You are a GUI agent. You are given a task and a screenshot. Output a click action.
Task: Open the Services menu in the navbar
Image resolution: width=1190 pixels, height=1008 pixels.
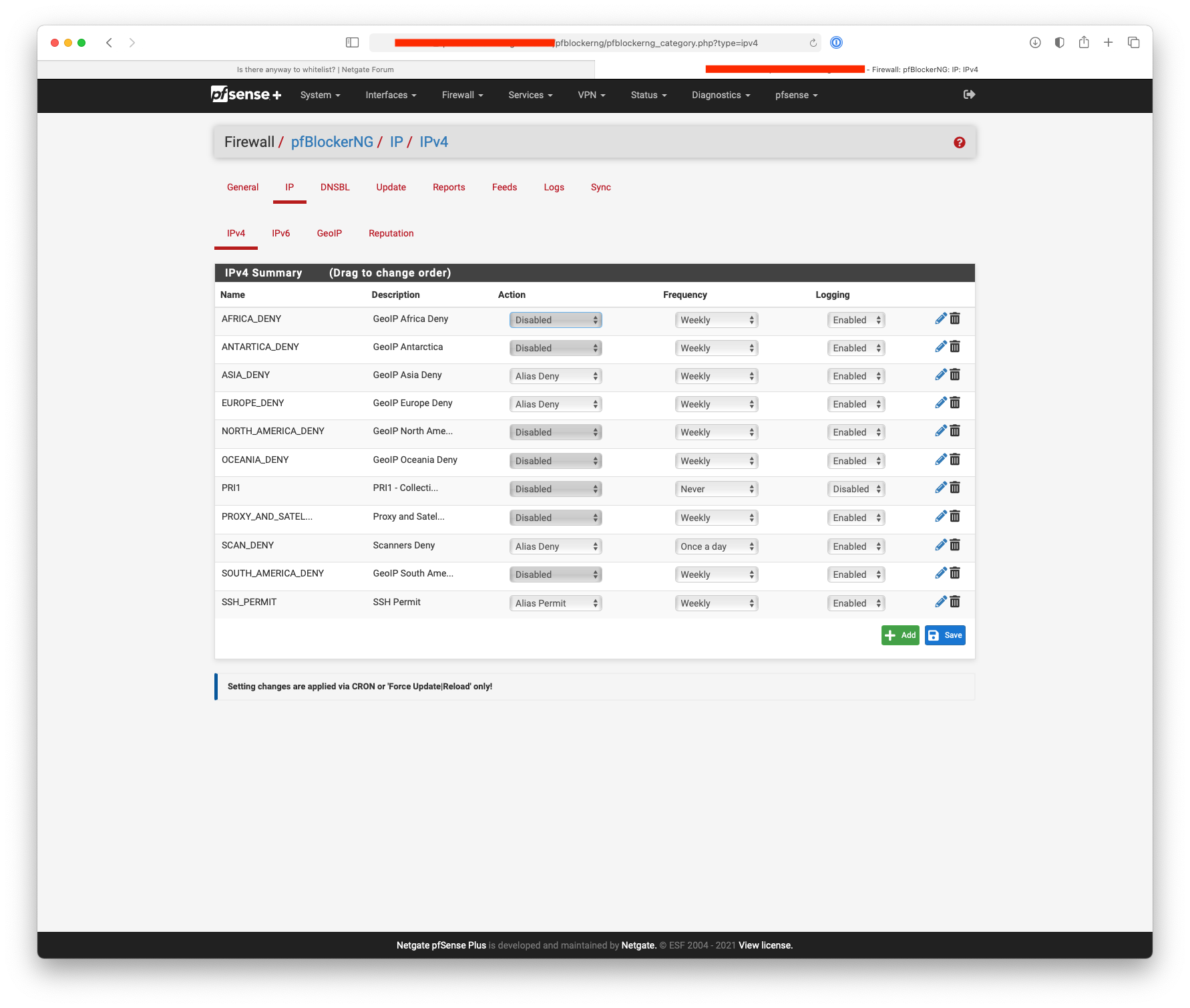click(530, 95)
